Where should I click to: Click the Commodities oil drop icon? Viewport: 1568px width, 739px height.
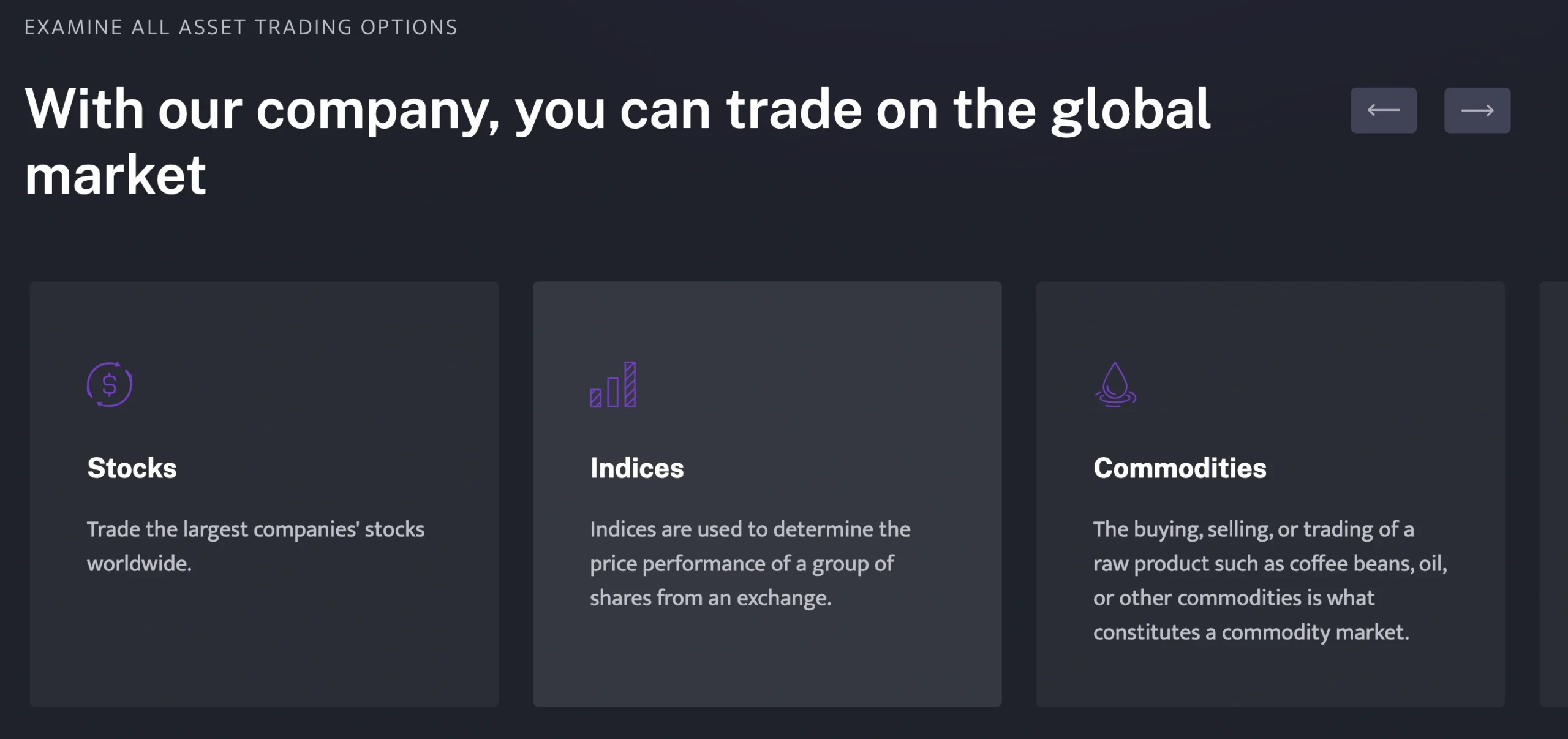coord(1115,384)
